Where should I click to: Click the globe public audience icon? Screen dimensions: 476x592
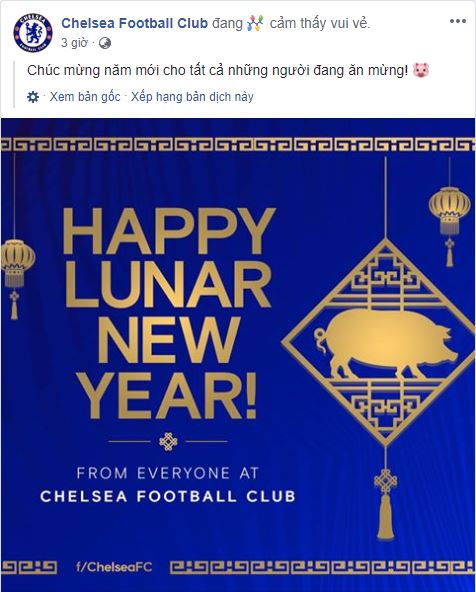(105, 43)
